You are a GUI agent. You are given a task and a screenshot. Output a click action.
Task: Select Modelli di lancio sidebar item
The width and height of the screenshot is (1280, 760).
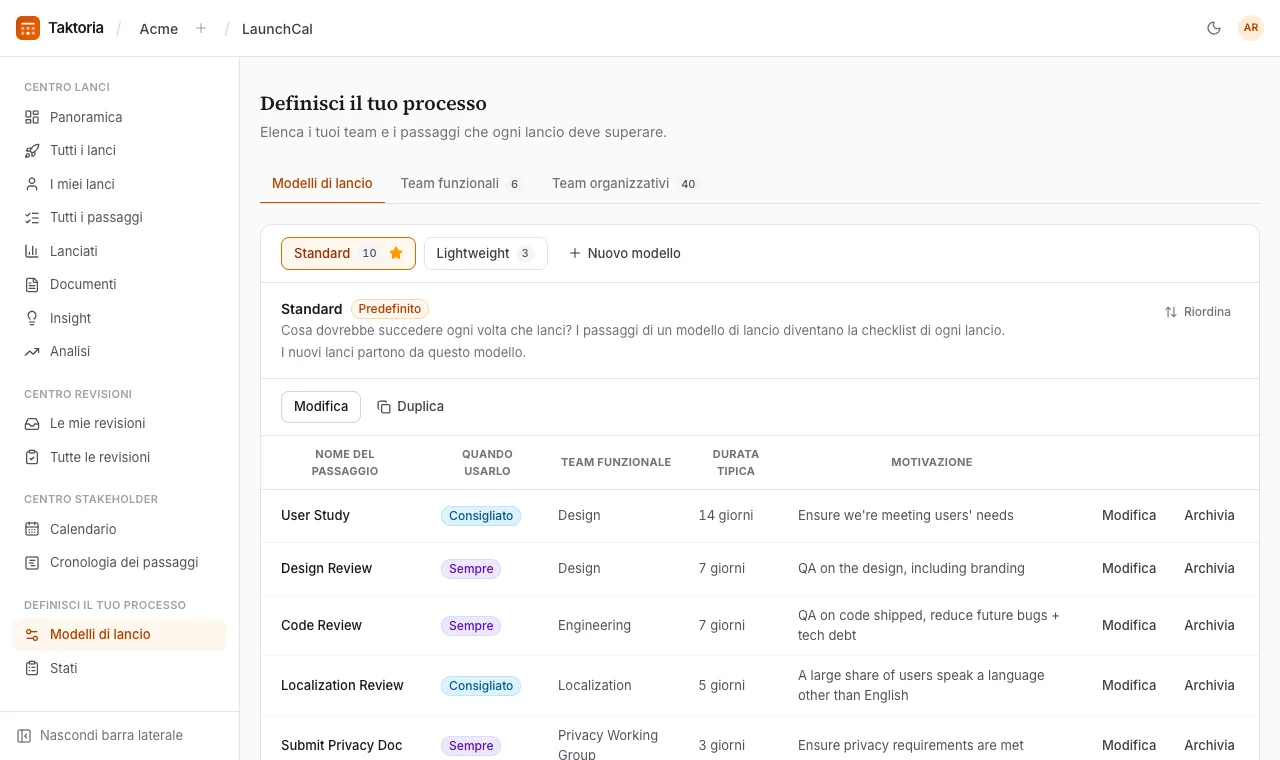[x=119, y=634]
